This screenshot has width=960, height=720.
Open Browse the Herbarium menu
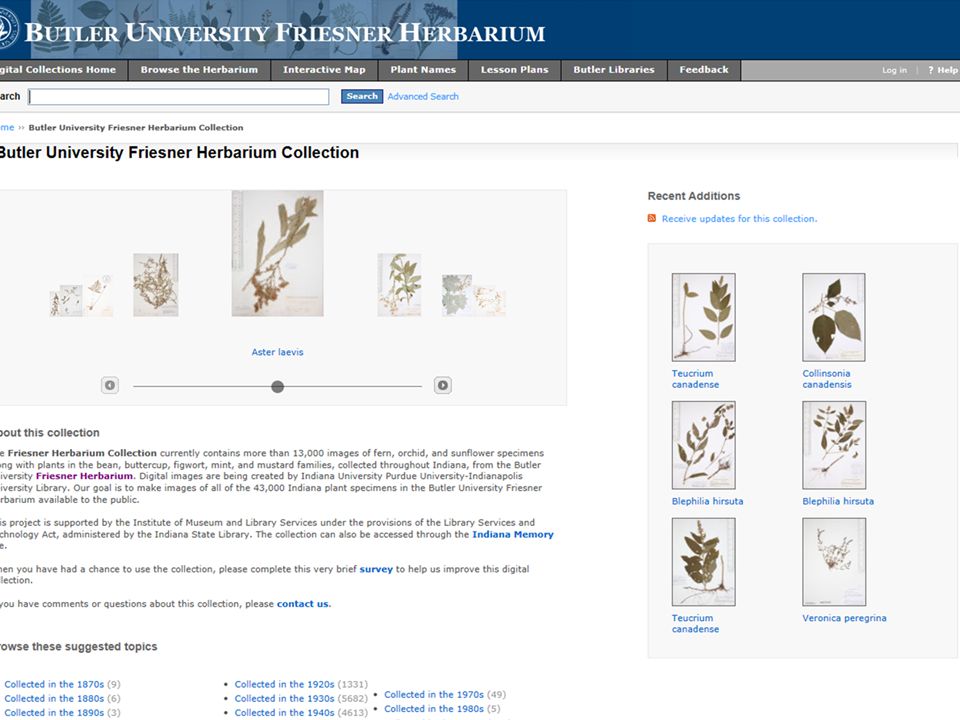point(199,70)
